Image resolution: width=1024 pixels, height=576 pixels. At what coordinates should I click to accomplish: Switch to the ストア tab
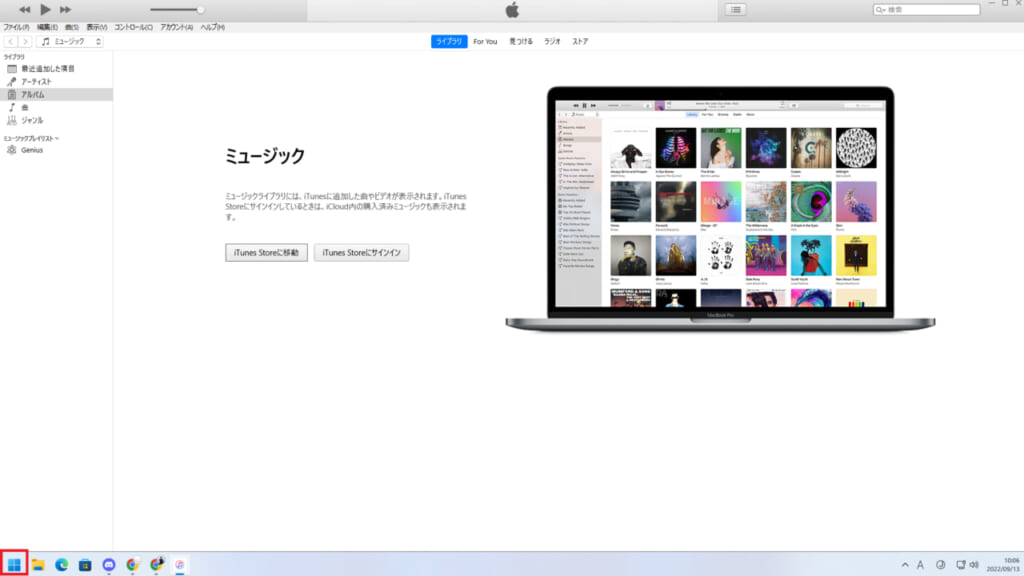point(580,41)
